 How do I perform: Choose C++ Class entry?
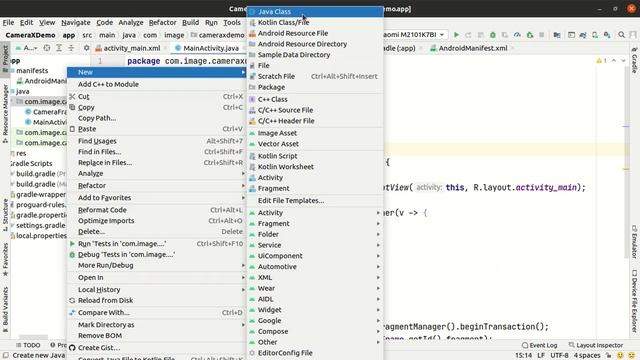(315, 99)
